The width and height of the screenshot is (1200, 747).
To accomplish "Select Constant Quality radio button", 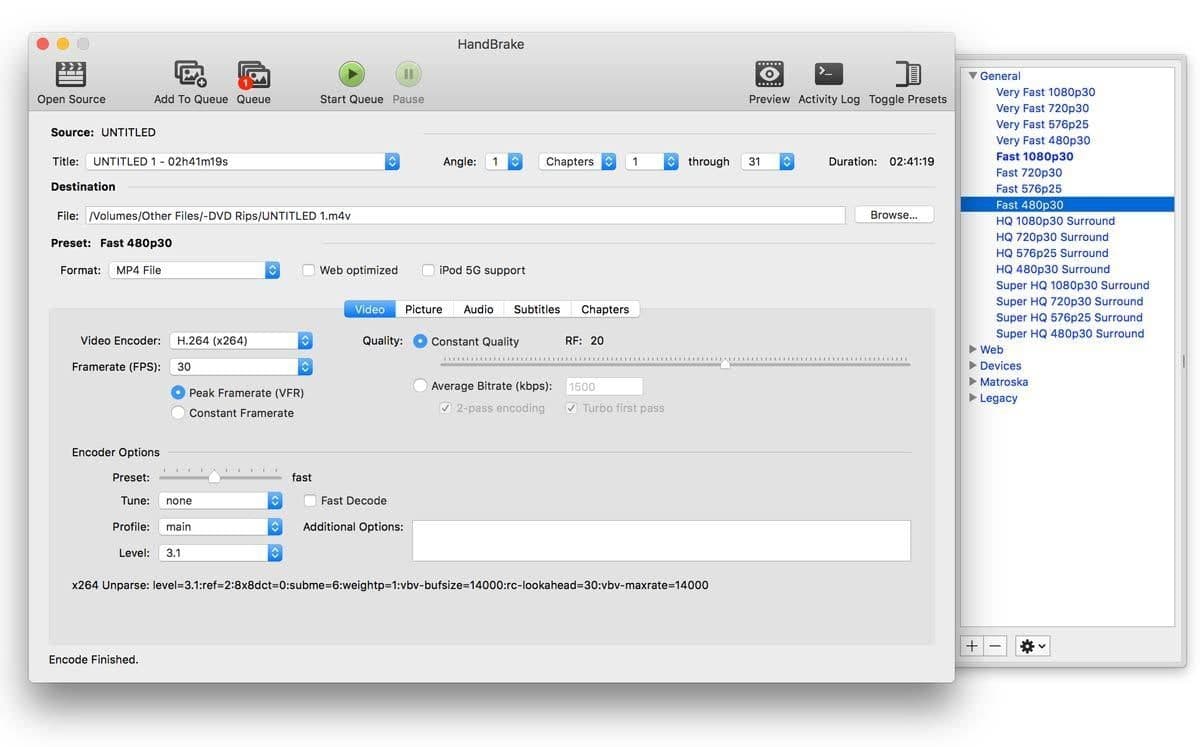I will pyautogui.click(x=420, y=341).
